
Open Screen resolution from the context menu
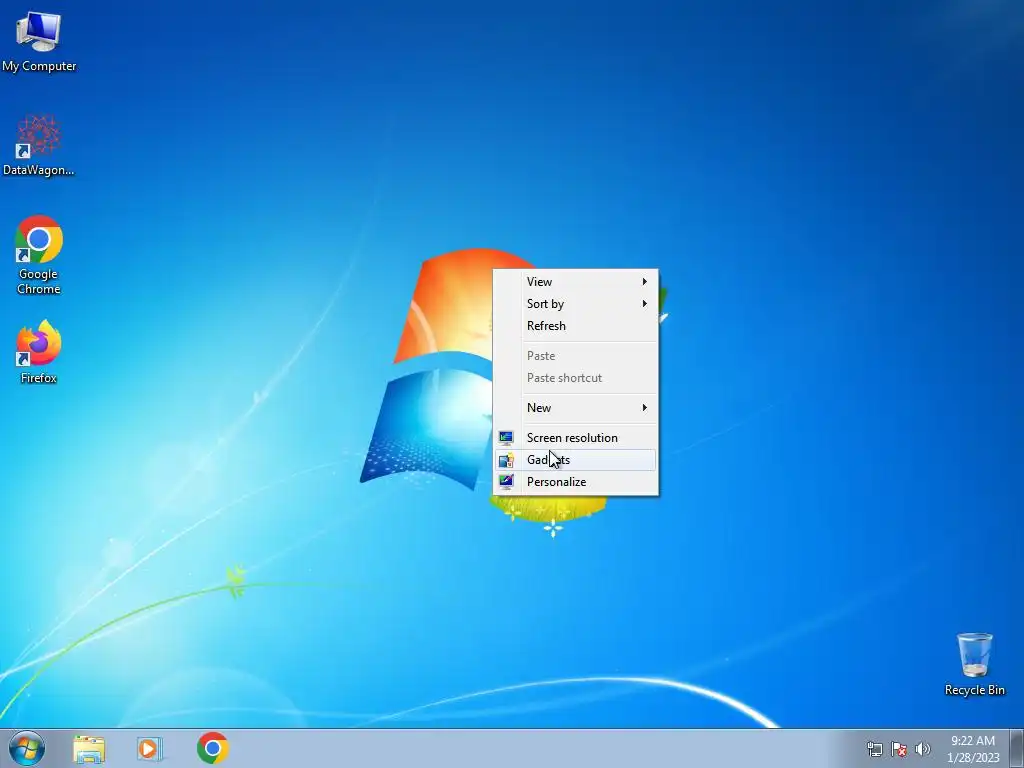pos(575,438)
